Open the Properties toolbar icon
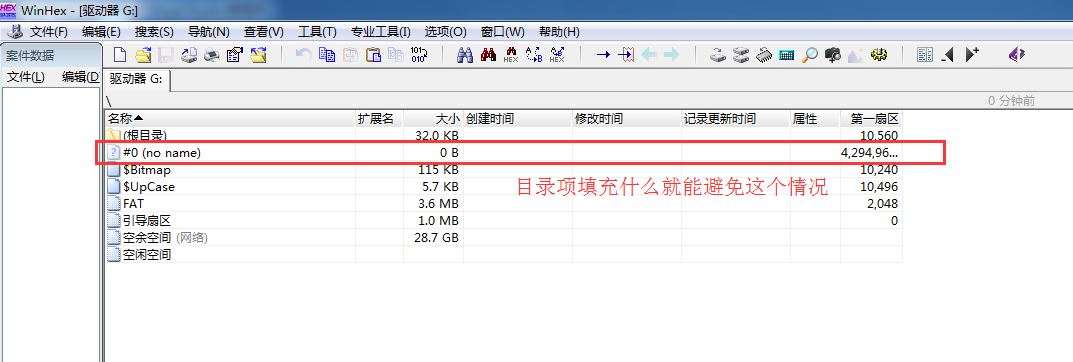Image resolution: width=1073 pixels, height=362 pixels. (x=235, y=55)
